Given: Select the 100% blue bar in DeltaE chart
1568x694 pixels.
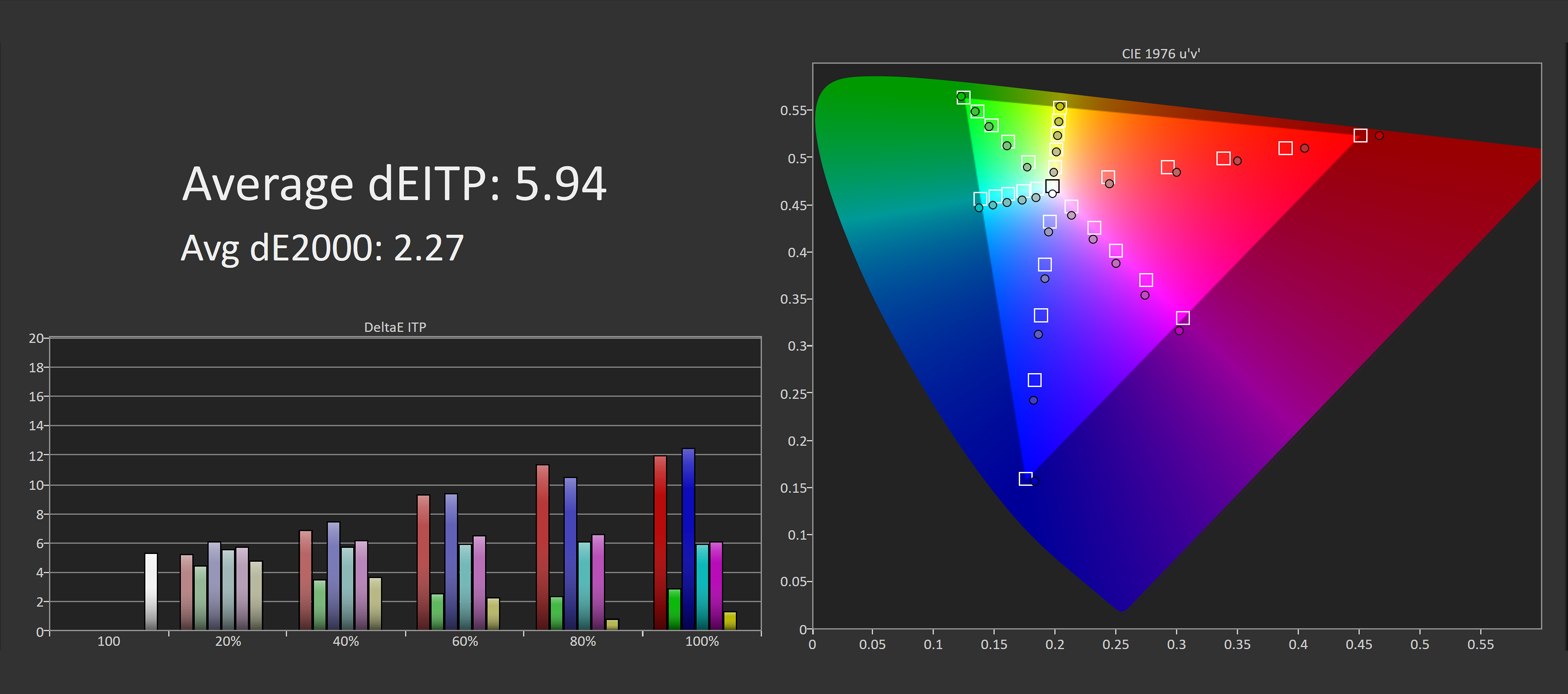Looking at the screenshot, I should tap(688, 539).
